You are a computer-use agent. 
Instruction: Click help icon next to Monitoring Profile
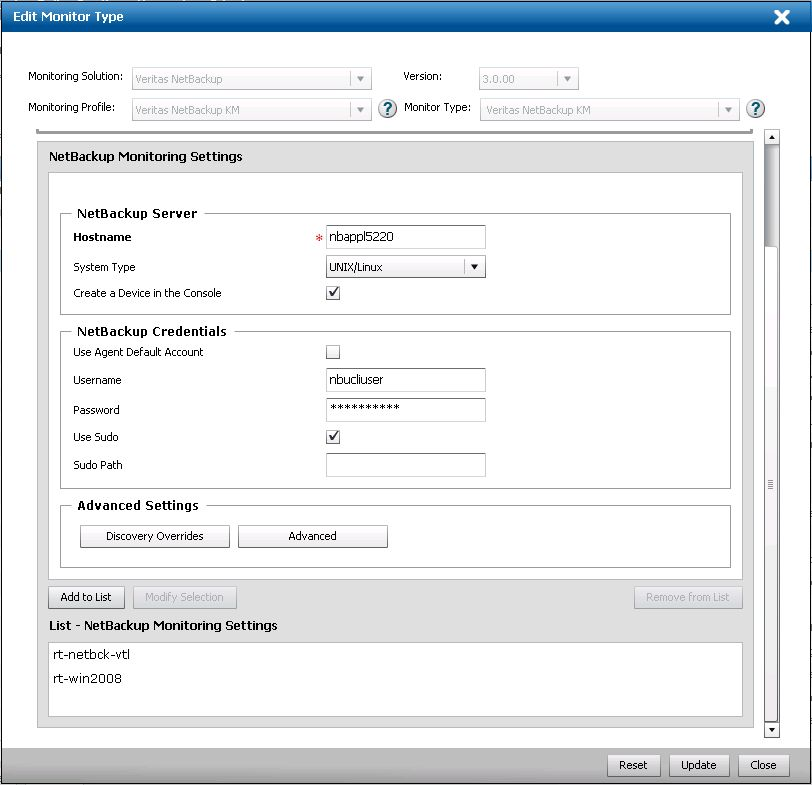pos(388,109)
